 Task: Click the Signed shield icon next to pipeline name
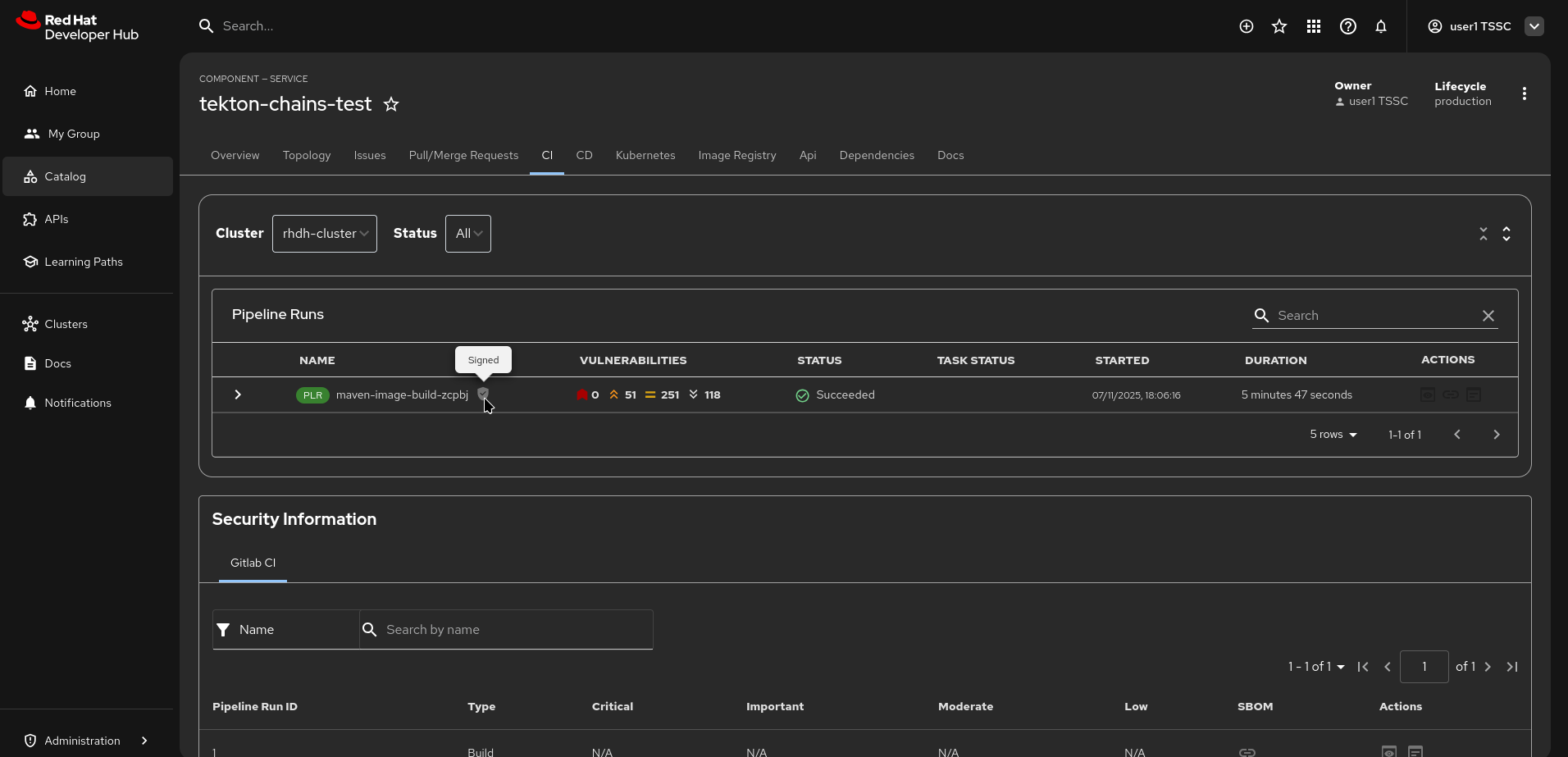pos(483,394)
